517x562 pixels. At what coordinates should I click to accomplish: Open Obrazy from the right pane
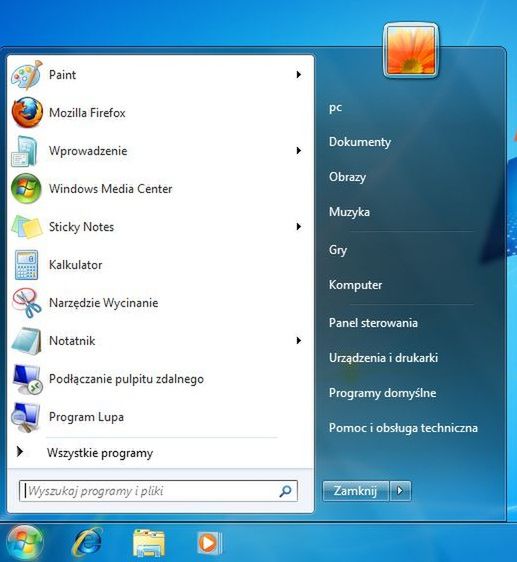point(347,177)
